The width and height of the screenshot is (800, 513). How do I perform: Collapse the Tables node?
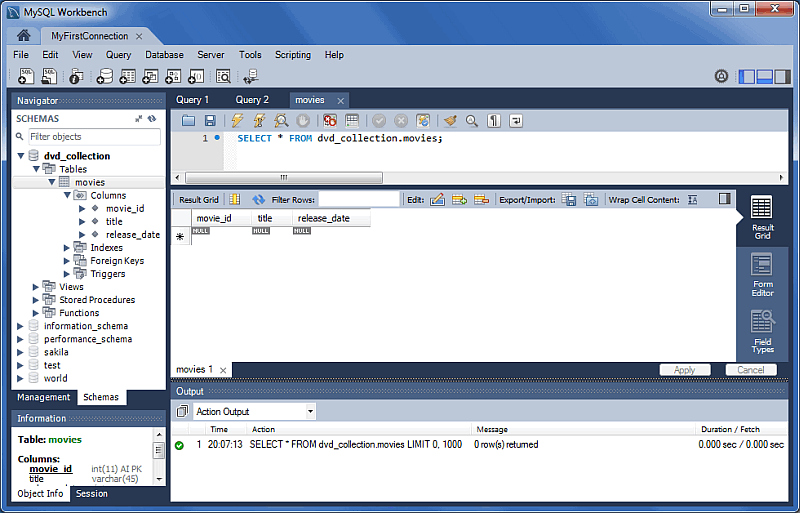(x=36, y=169)
